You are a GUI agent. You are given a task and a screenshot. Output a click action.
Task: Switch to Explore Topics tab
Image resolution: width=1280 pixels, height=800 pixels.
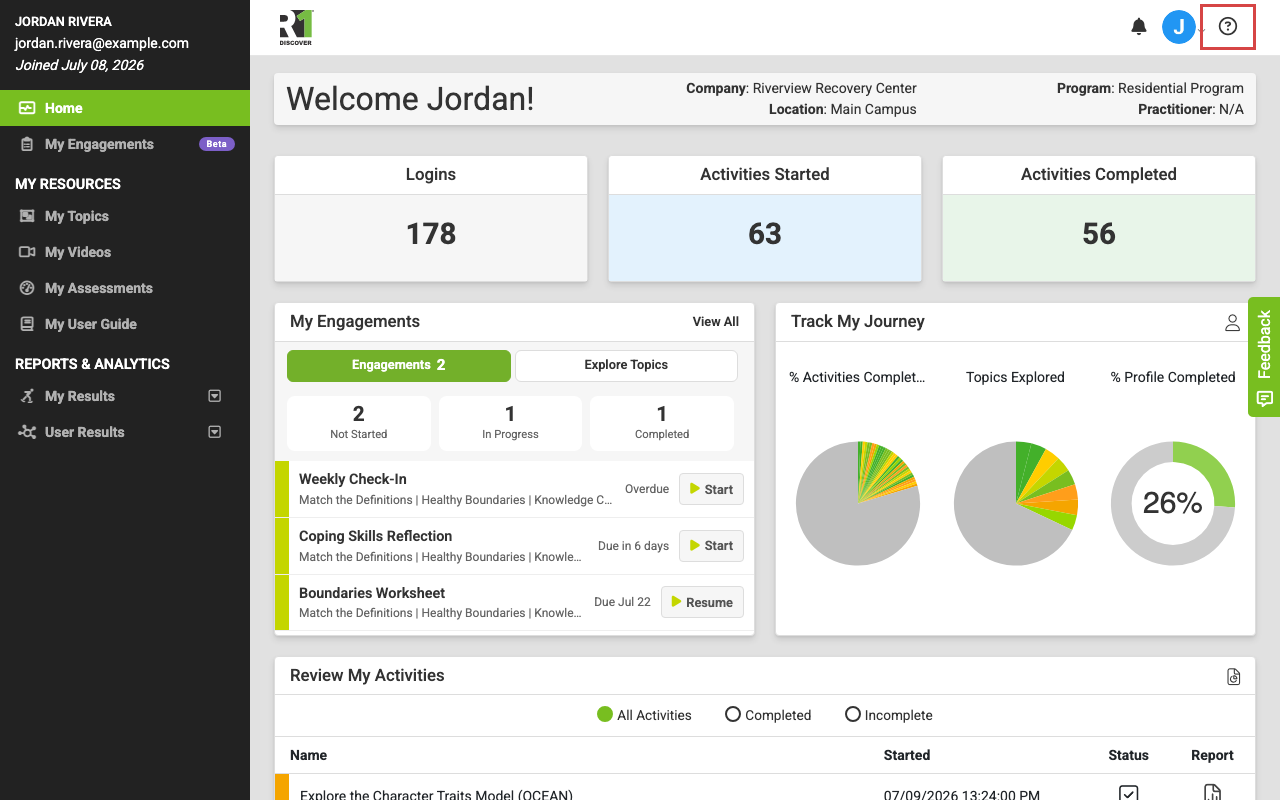pos(626,365)
